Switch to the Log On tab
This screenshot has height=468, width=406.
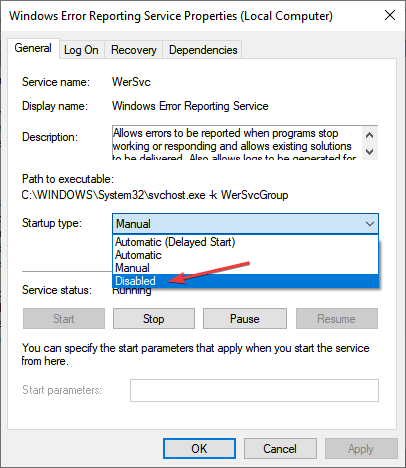pos(82,50)
